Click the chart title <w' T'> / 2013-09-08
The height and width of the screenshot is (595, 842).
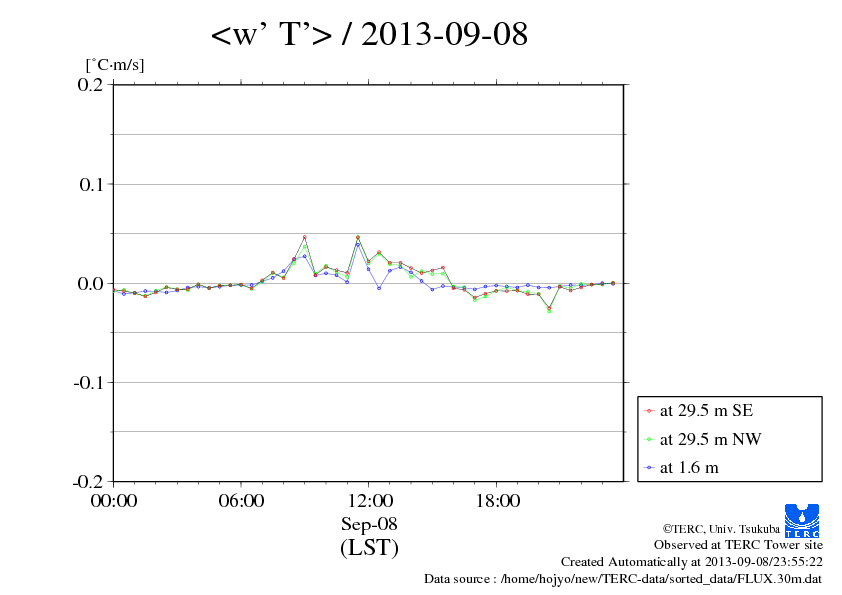[x=369, y=34]
